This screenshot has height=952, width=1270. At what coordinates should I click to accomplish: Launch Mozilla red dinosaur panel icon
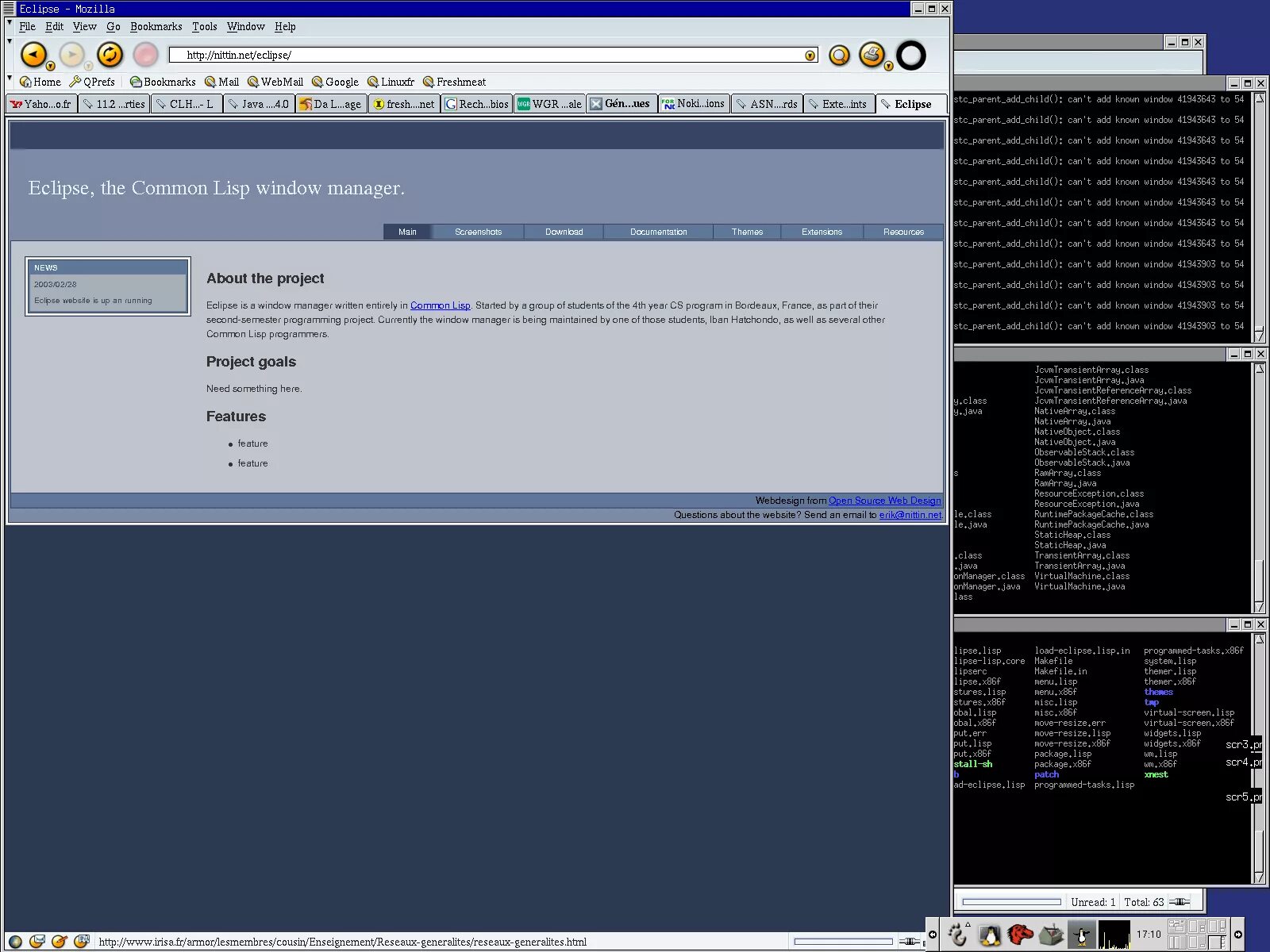pyautogui.click(x=1021, y=935)
